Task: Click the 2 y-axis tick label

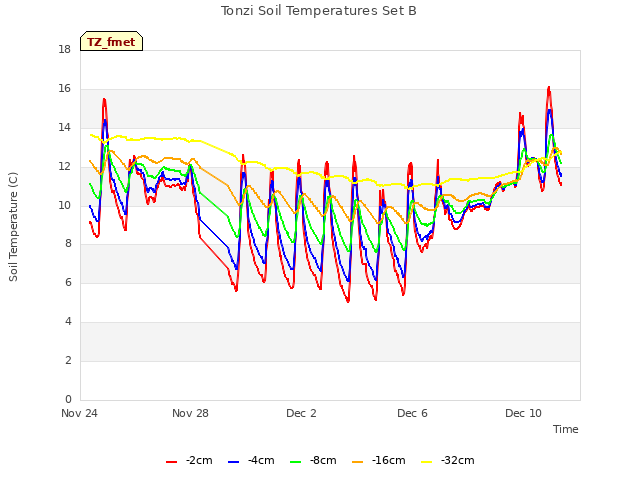Action: tap(68, 360)
